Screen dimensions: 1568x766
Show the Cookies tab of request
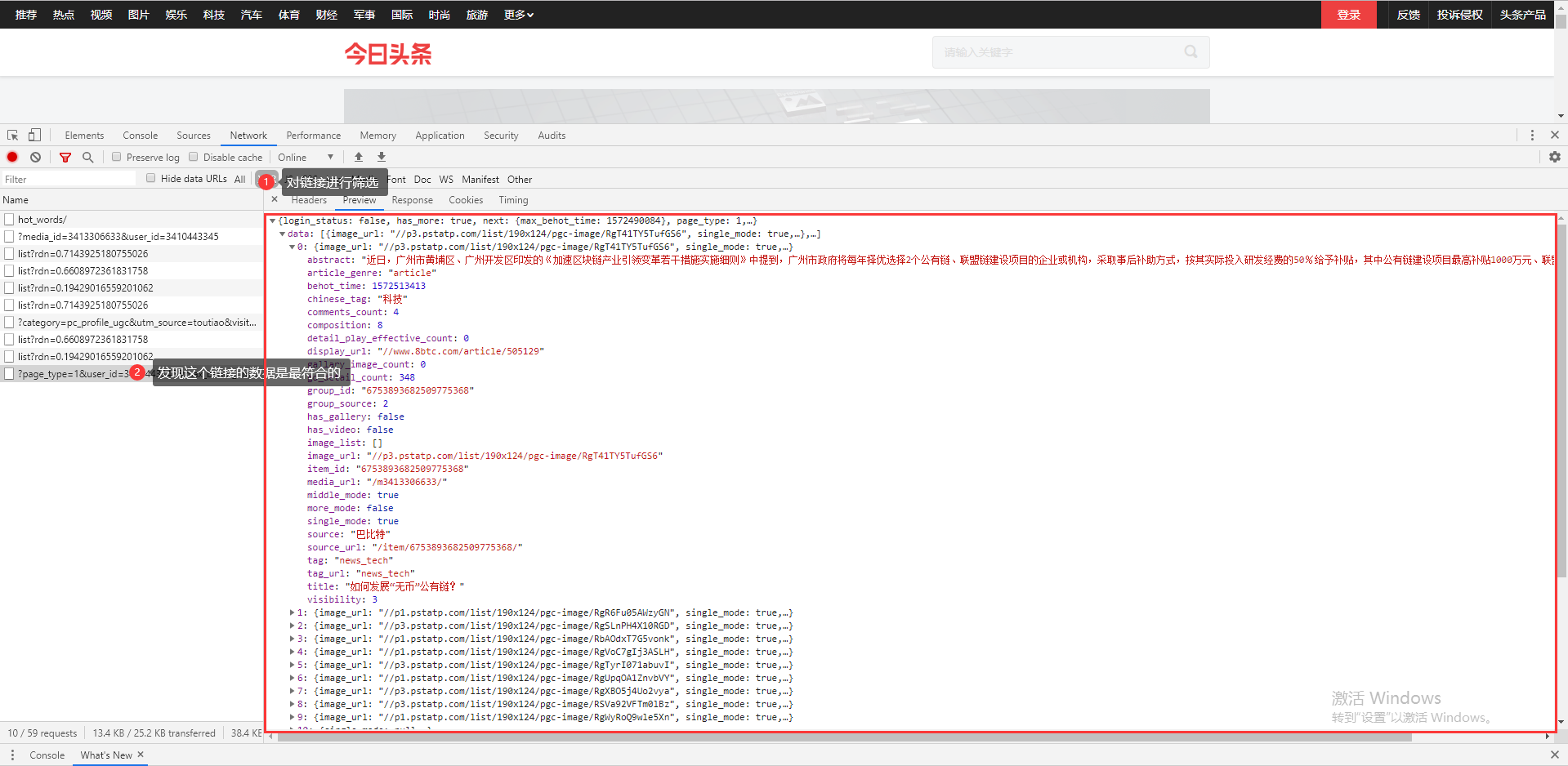click(466, 200)
